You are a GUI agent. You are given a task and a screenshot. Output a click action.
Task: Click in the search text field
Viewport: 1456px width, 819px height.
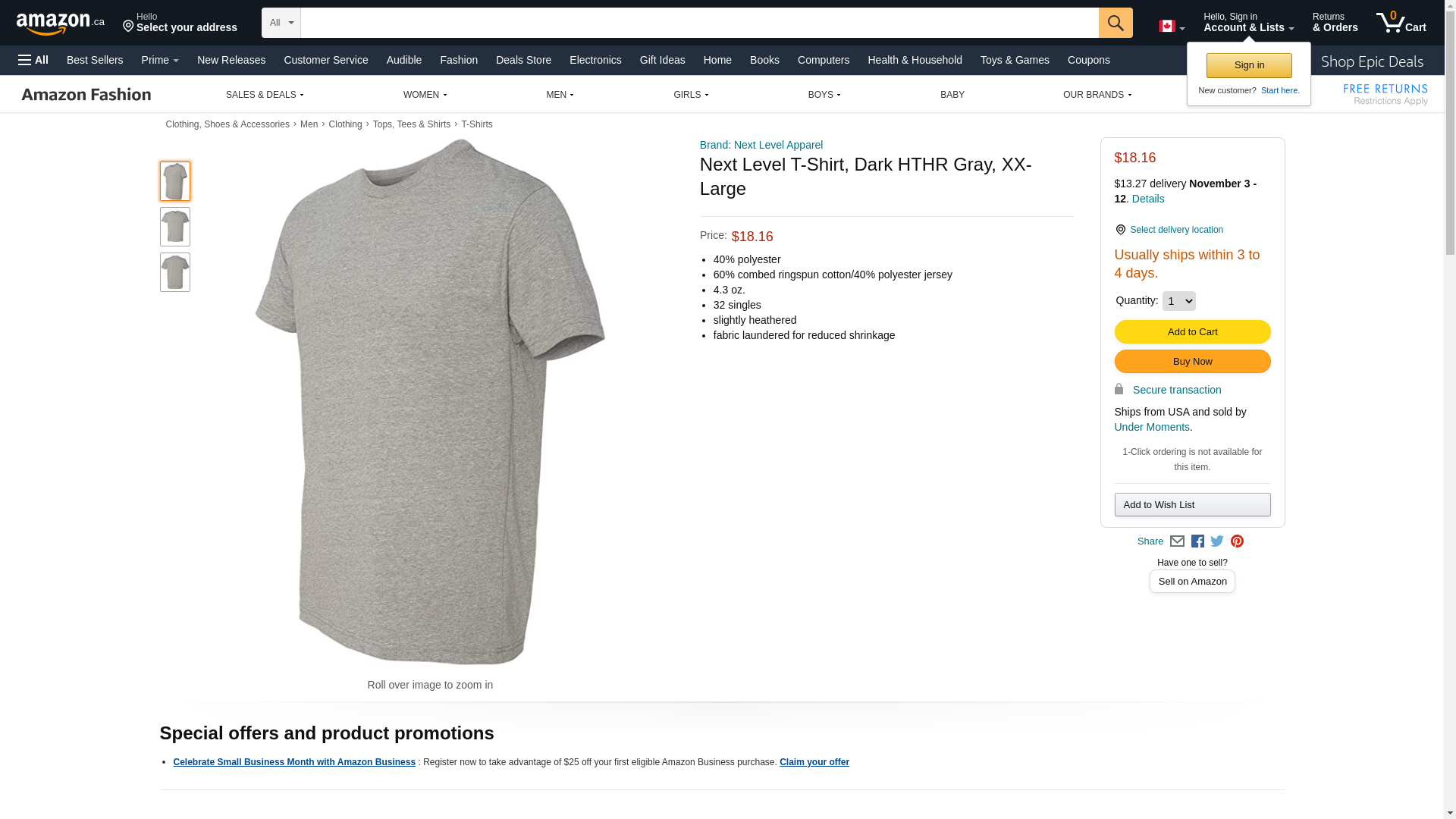[699, 23]
